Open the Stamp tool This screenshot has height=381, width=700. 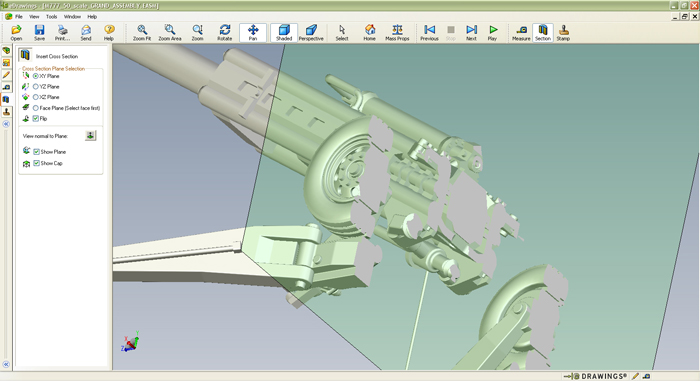click(563, 33)
